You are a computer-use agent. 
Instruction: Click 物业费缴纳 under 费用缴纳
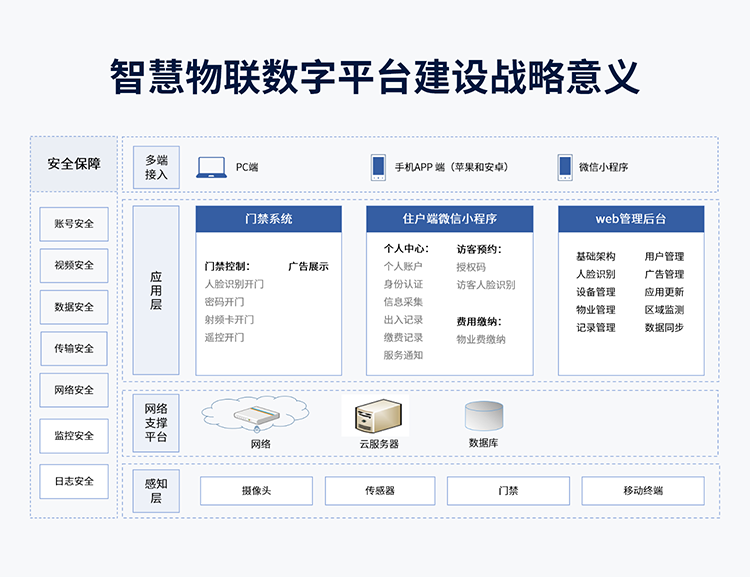[481, 339]
